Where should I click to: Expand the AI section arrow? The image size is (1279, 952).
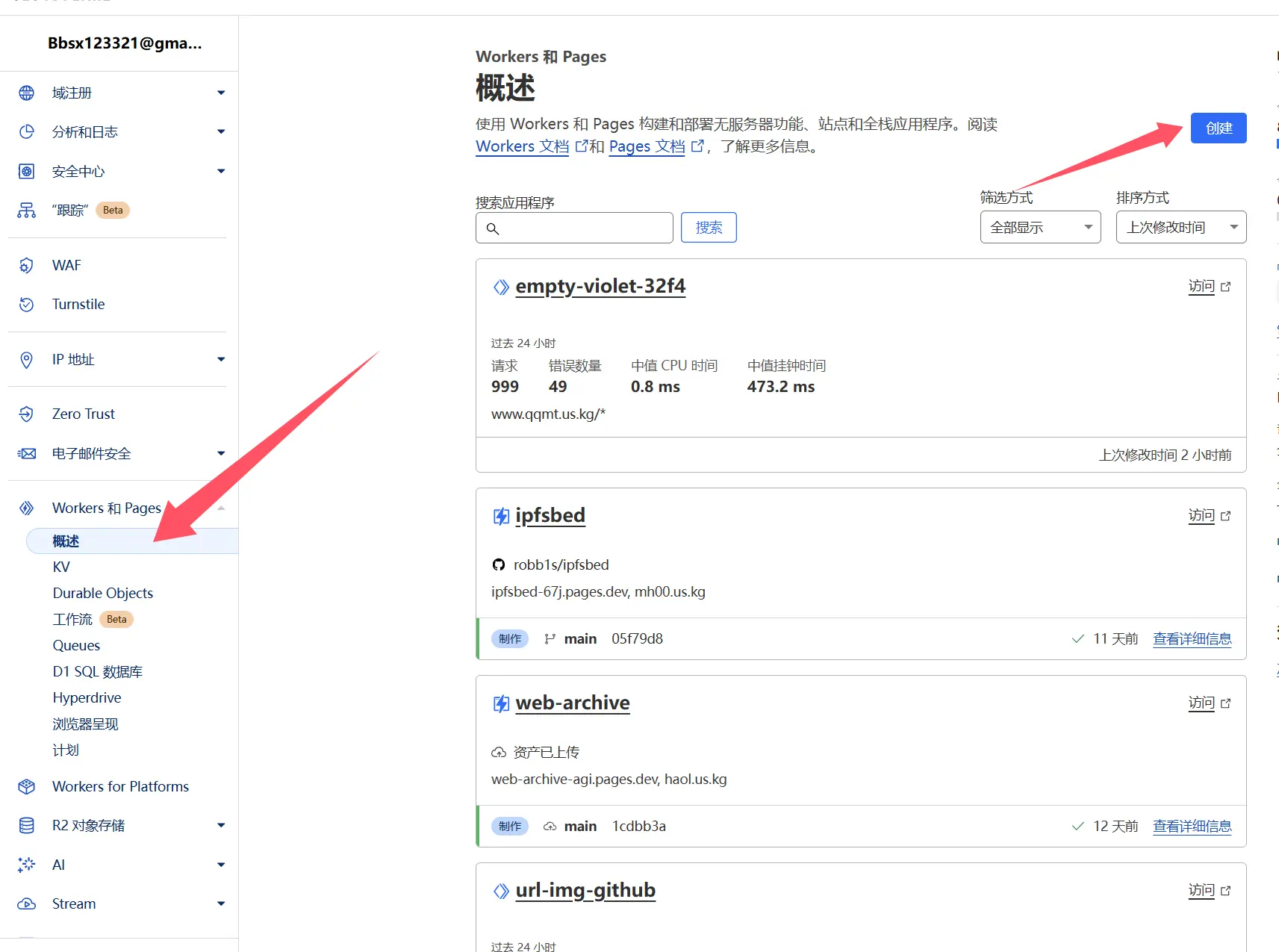[x=221, y=865]
